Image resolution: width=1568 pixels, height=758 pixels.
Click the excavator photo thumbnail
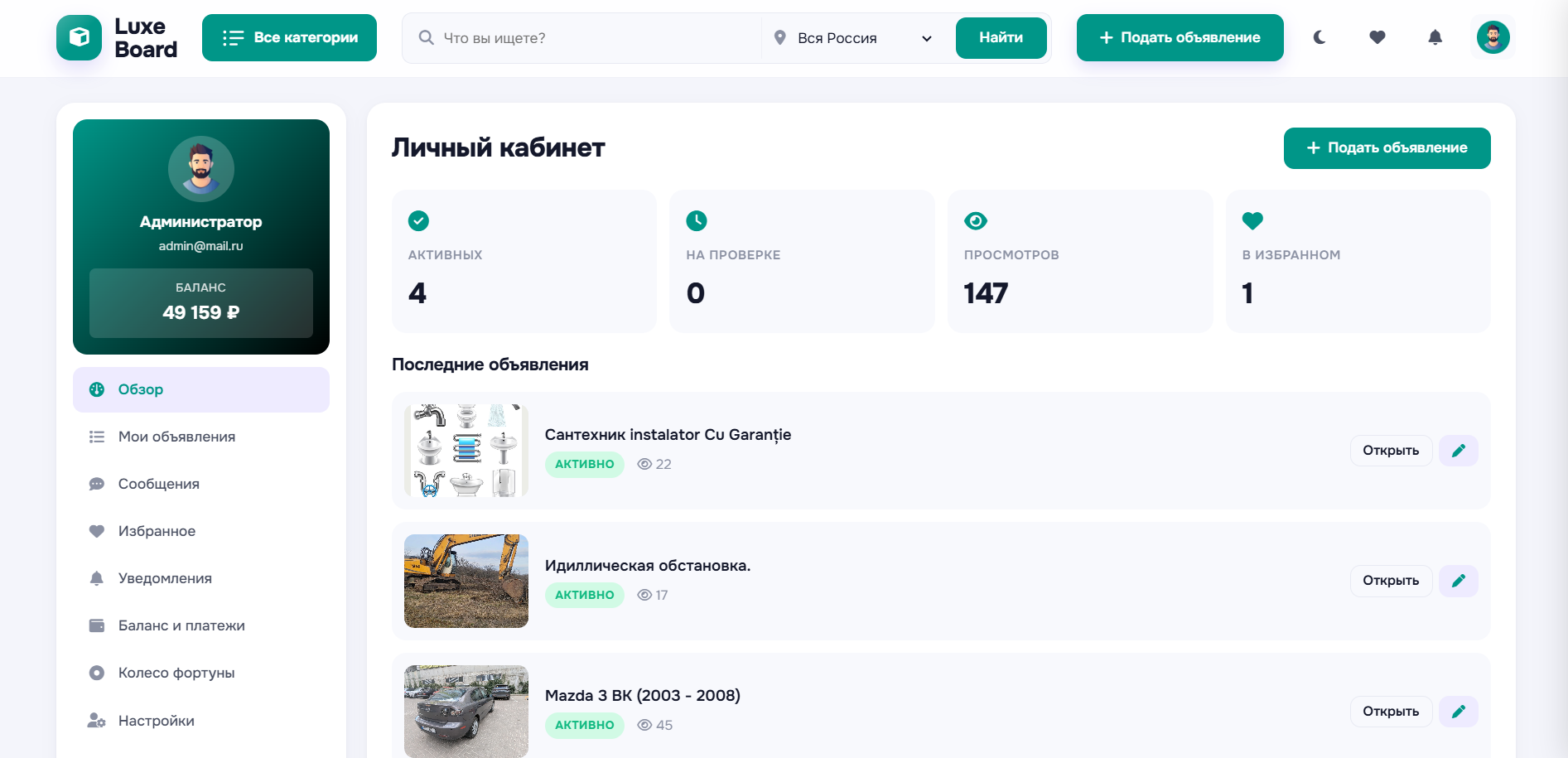point(466,581)
